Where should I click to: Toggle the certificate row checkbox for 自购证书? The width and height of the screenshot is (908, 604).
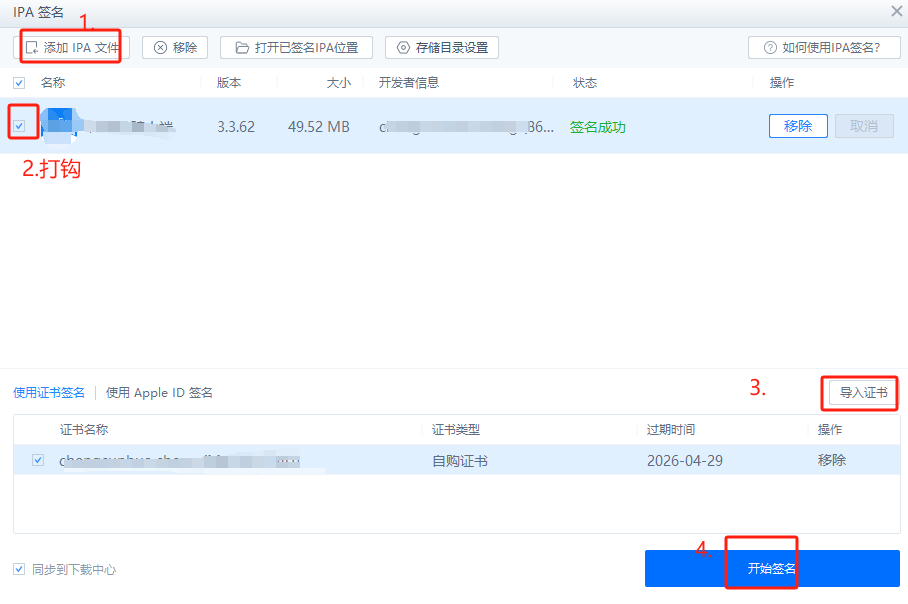click(38, 460)
